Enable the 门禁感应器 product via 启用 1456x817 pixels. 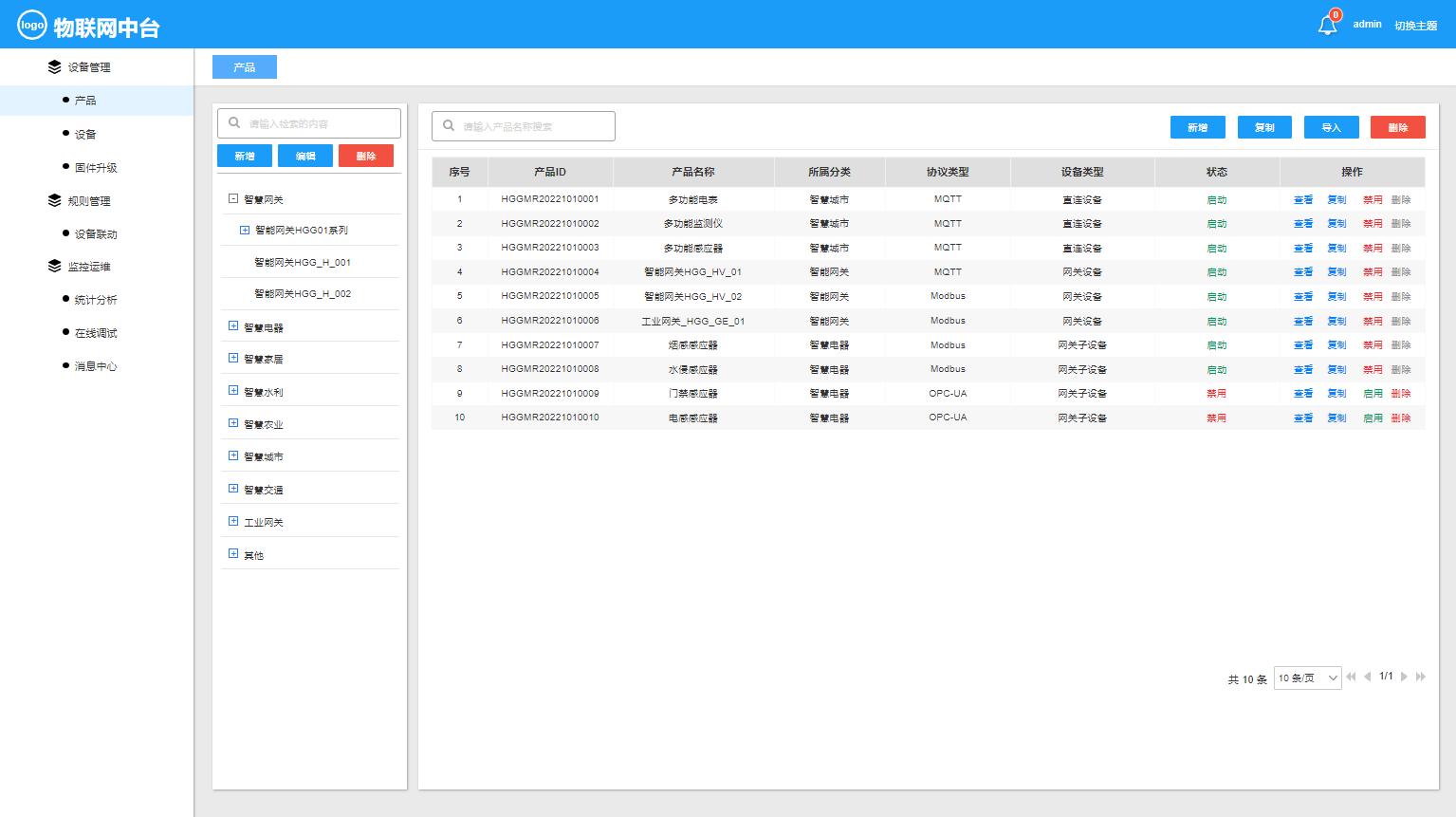click(1372, 393)
